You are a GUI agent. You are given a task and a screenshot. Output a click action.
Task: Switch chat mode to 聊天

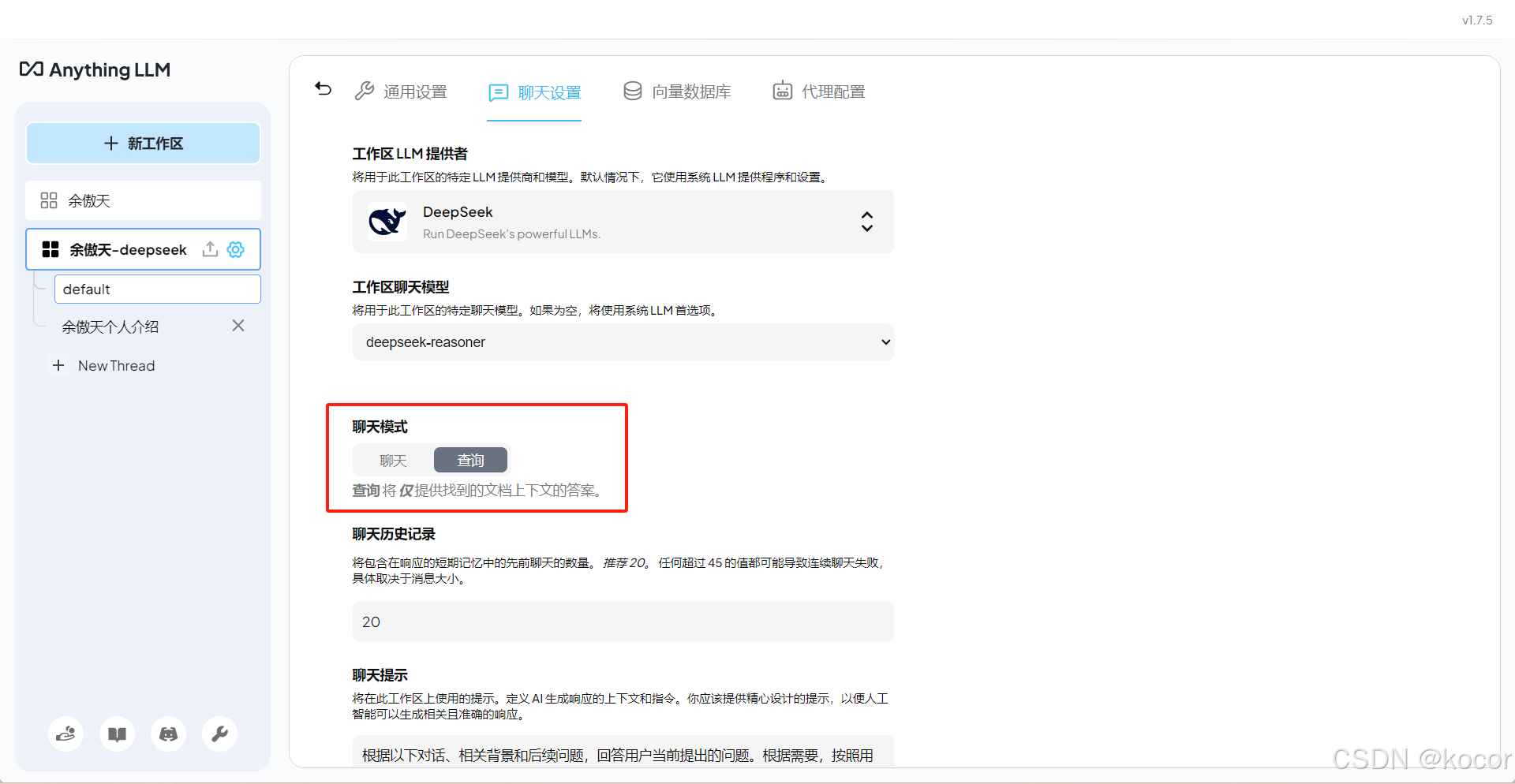point(393,460)
